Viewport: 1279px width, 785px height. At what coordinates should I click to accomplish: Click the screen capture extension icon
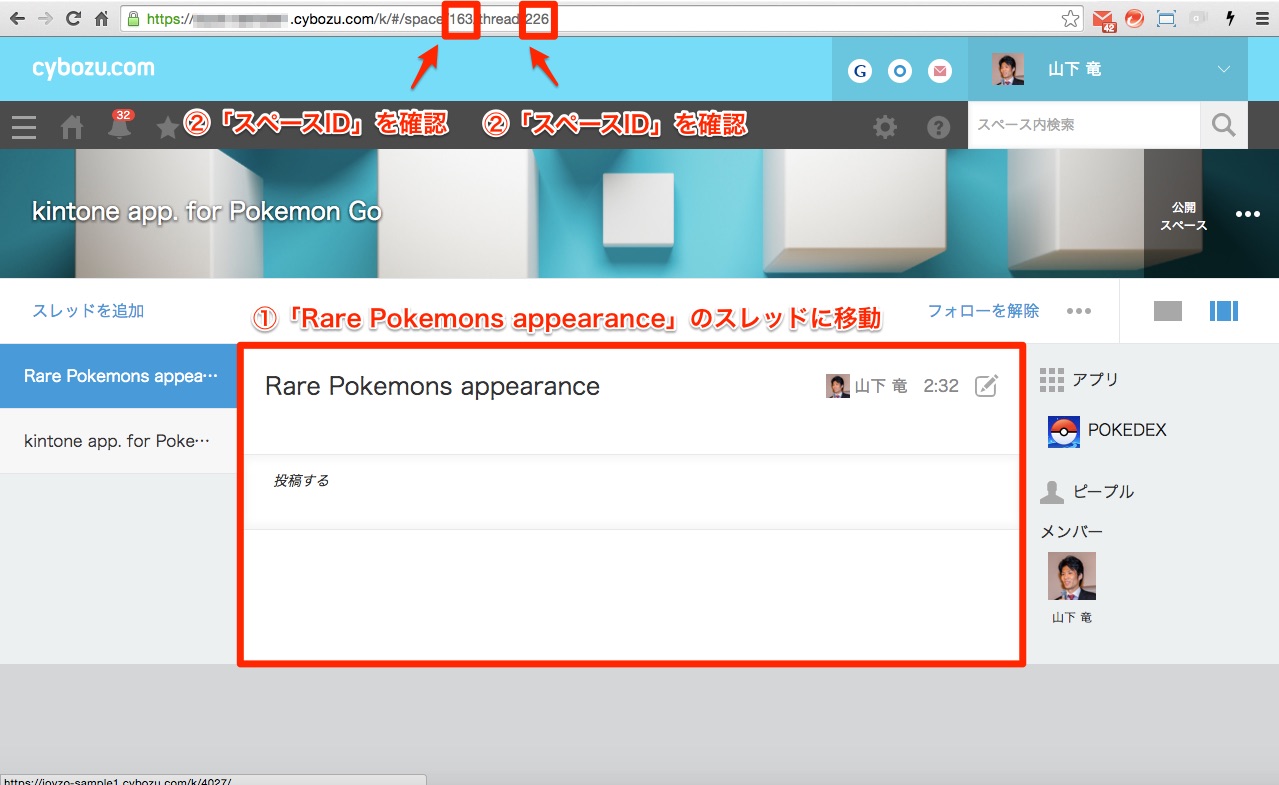click(1166, 18)
